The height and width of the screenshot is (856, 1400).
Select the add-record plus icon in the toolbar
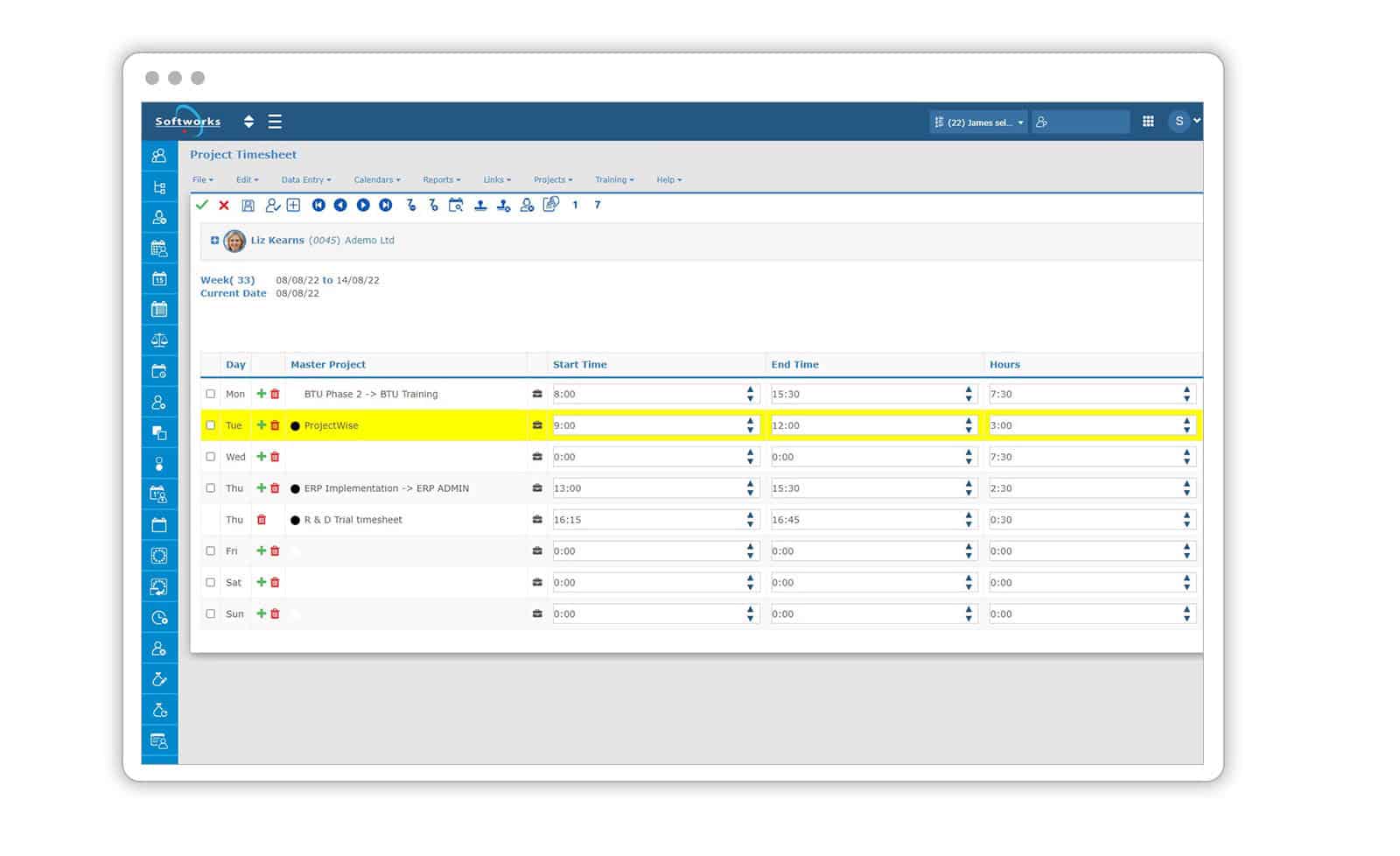tap(293, 205)
